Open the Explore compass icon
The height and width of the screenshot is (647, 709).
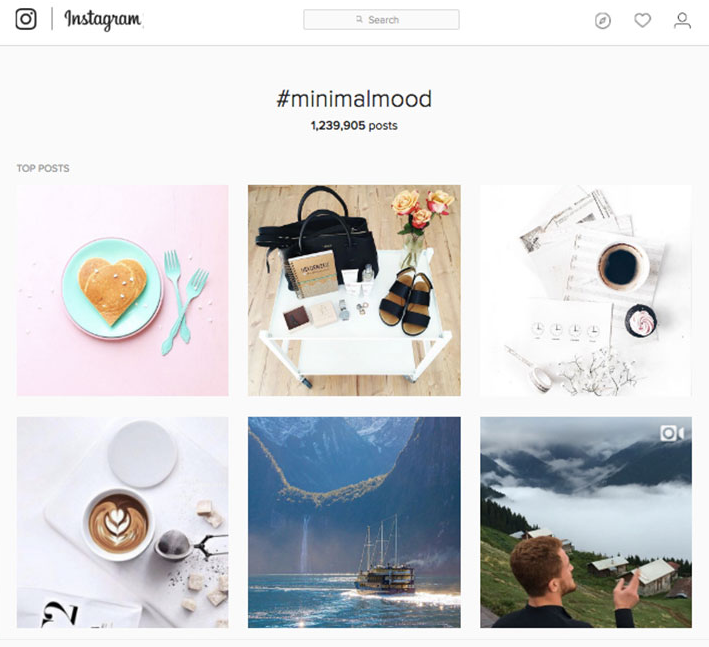coord(602,21)
